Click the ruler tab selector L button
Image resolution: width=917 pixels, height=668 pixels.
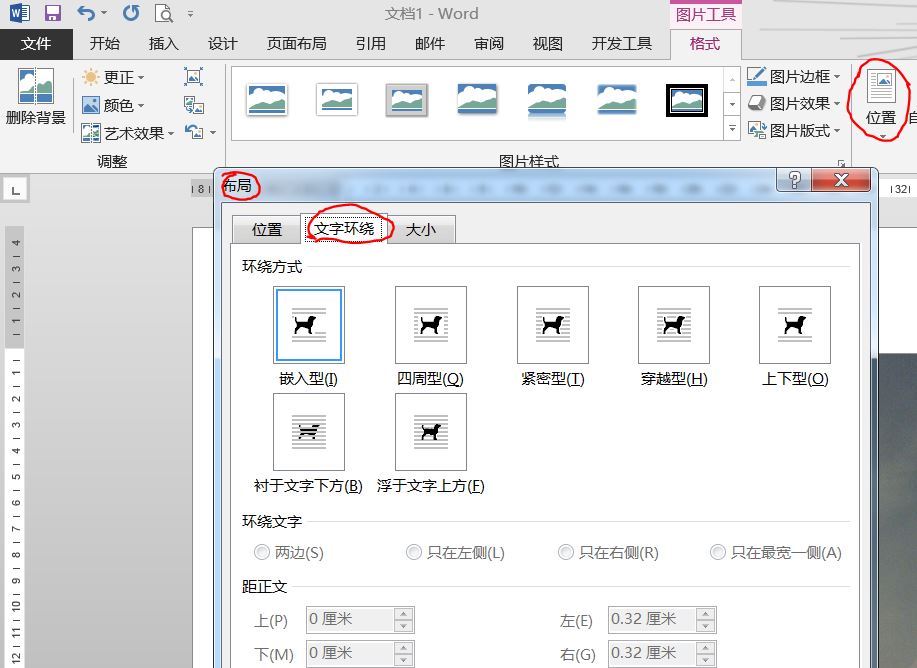click(x=15, y=191)
